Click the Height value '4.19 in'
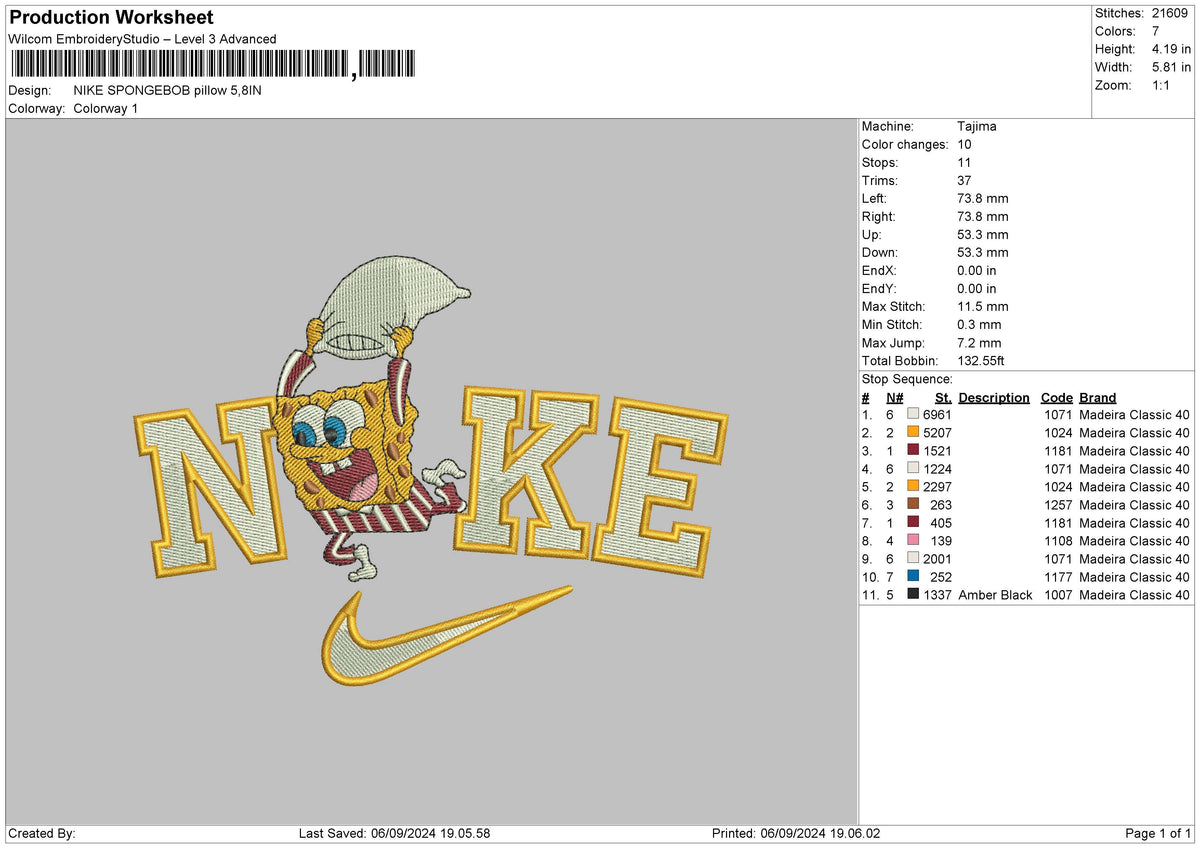The width and height of the screenshot is (1200, 848). click(x=1171, y=49)
